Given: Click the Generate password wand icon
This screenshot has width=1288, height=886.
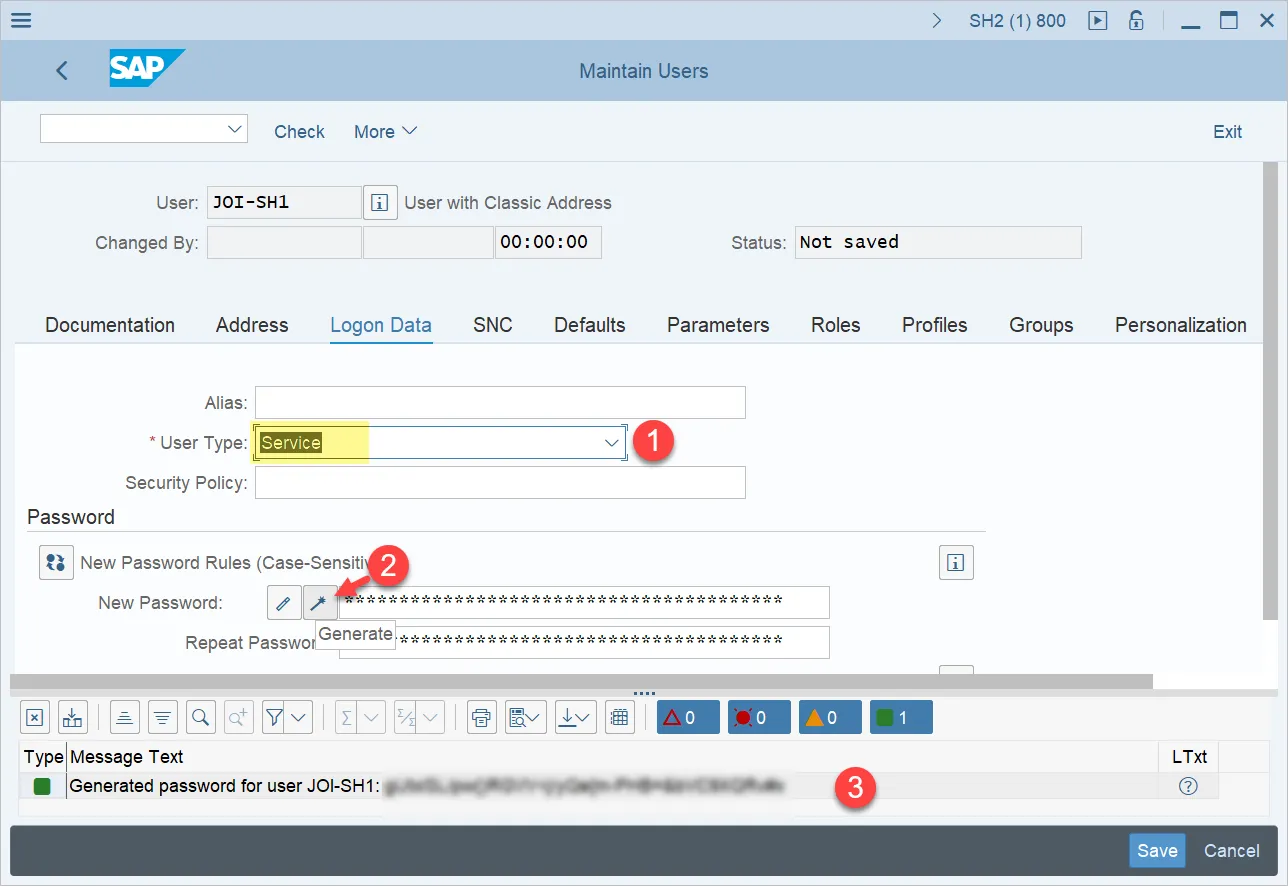Looking at the screenshot, I should click(320, 603).
